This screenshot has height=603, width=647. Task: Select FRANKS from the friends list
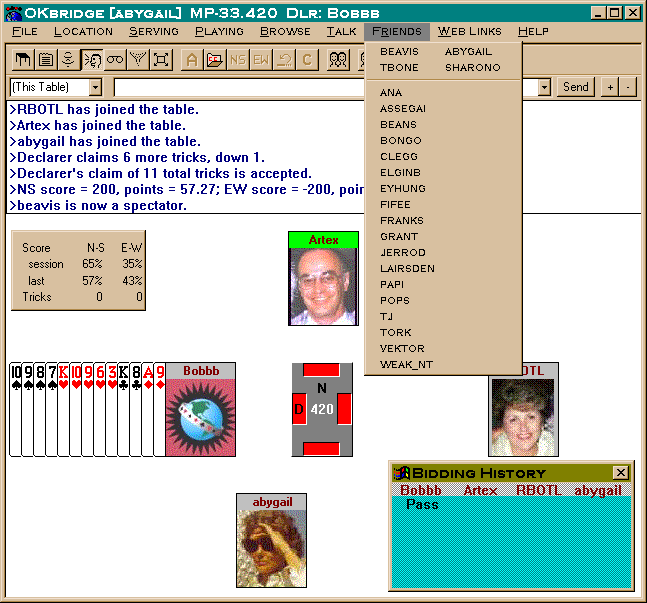(444, 220)
